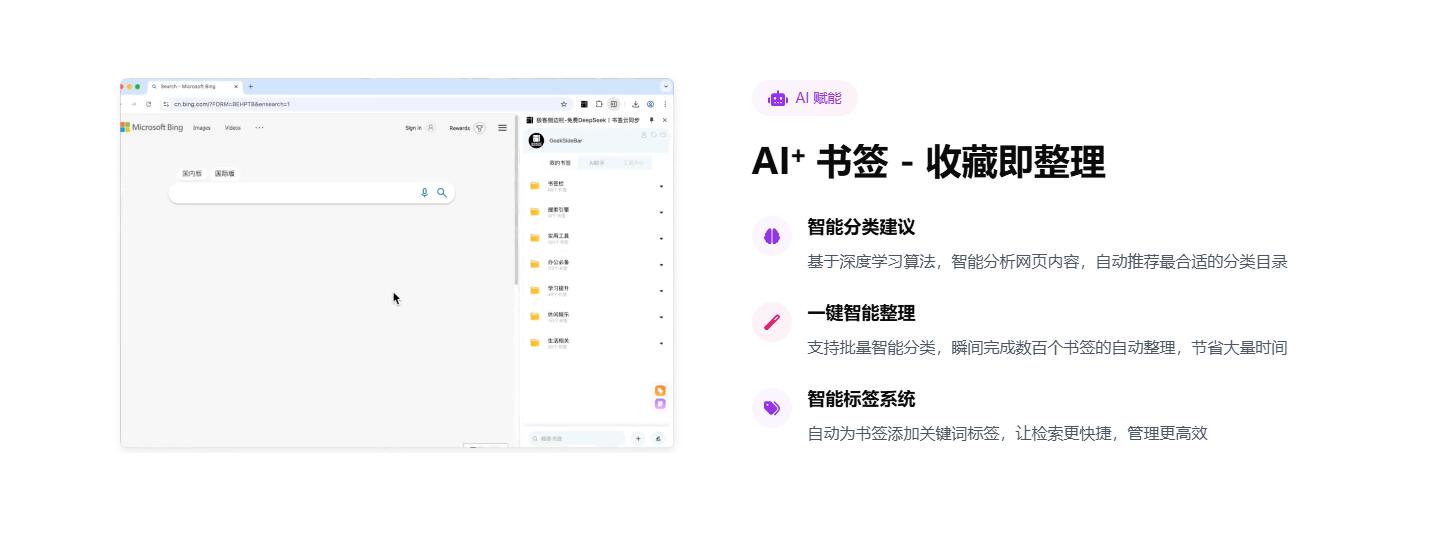
Task: Pin the side panel using pin icon
Action: click(x=652, y=120)
